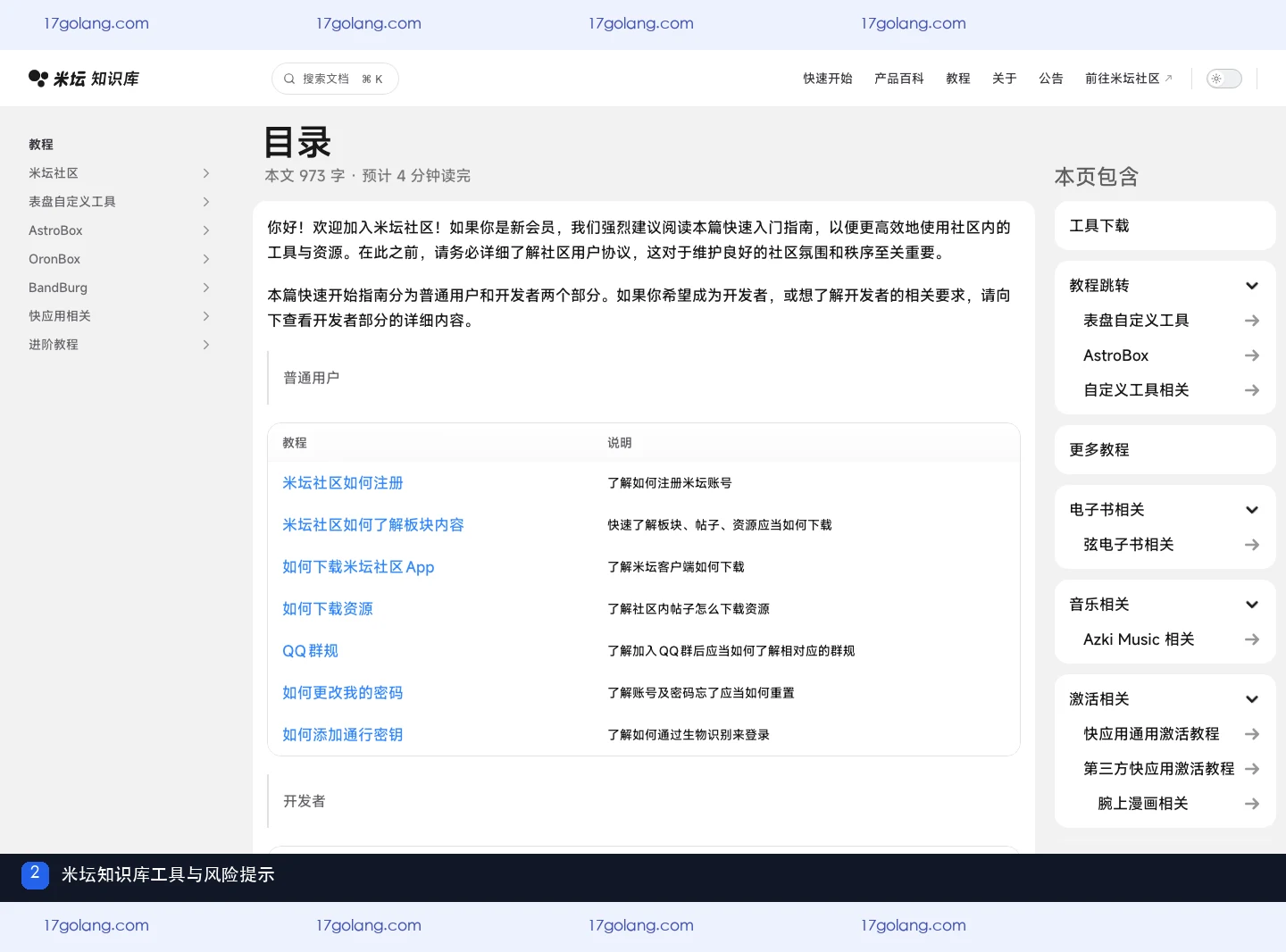
Task: Expand the AstroBox sidebar section
Action: pyautogui.click(x=206, y=230)
